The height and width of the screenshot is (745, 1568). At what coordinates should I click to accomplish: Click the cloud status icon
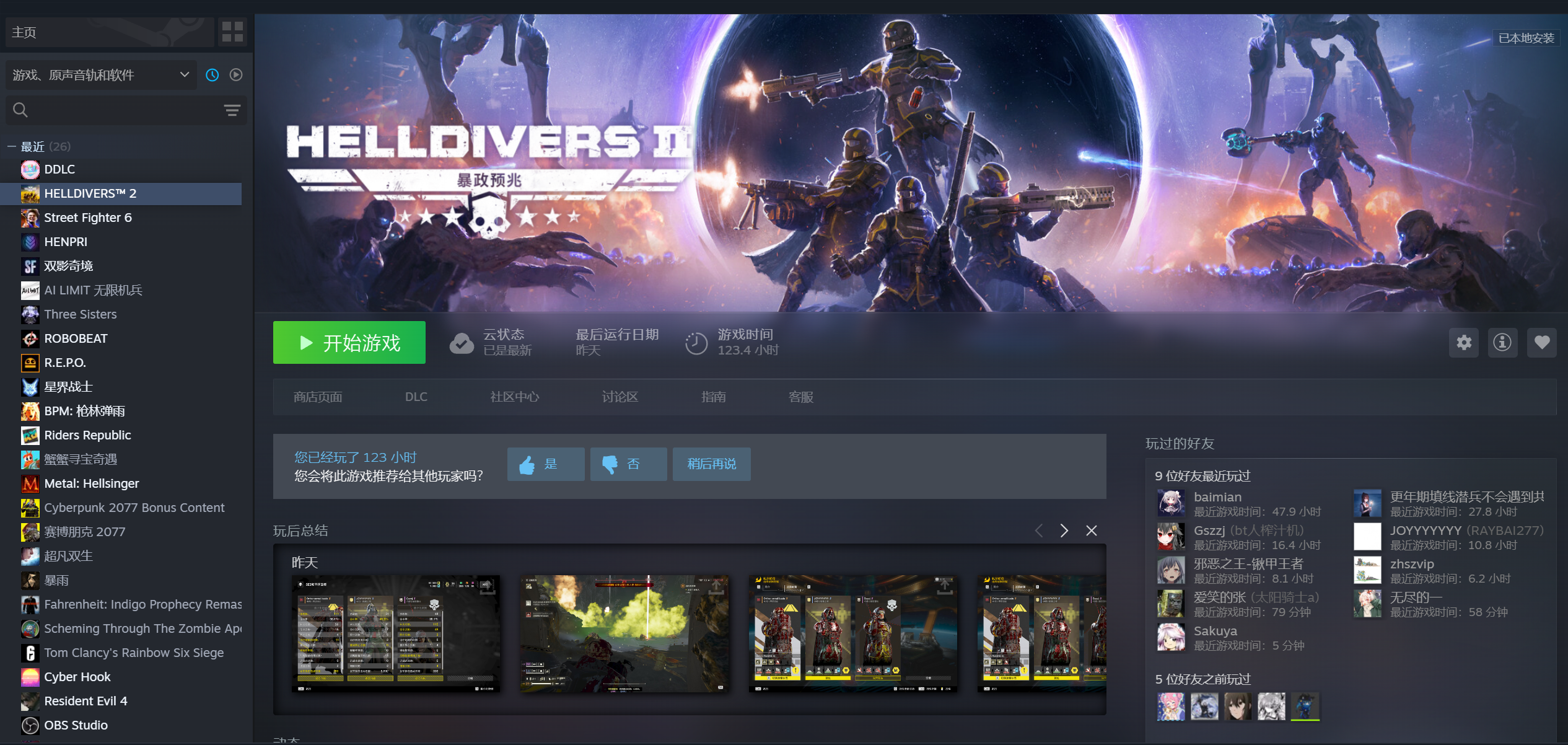click(462, 343)
